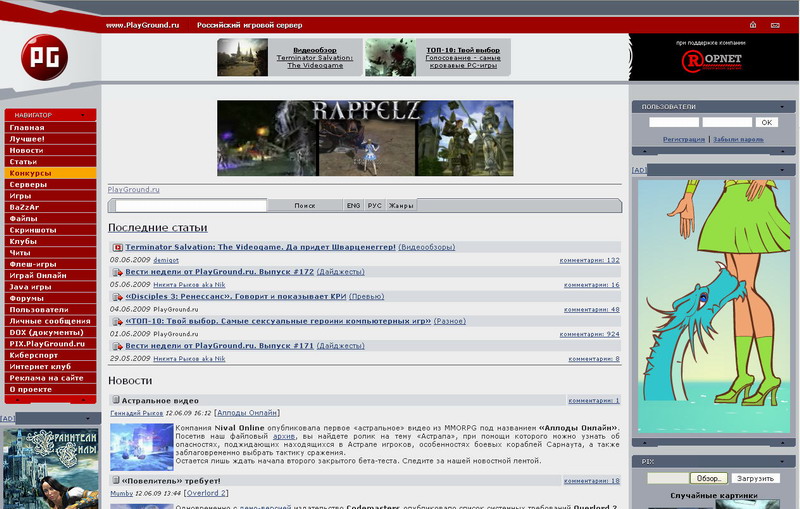This screenshot has height=509, width=800.
Task: Open Видеообзор Terminator Salvation top banner link
Action: point(315,58)
